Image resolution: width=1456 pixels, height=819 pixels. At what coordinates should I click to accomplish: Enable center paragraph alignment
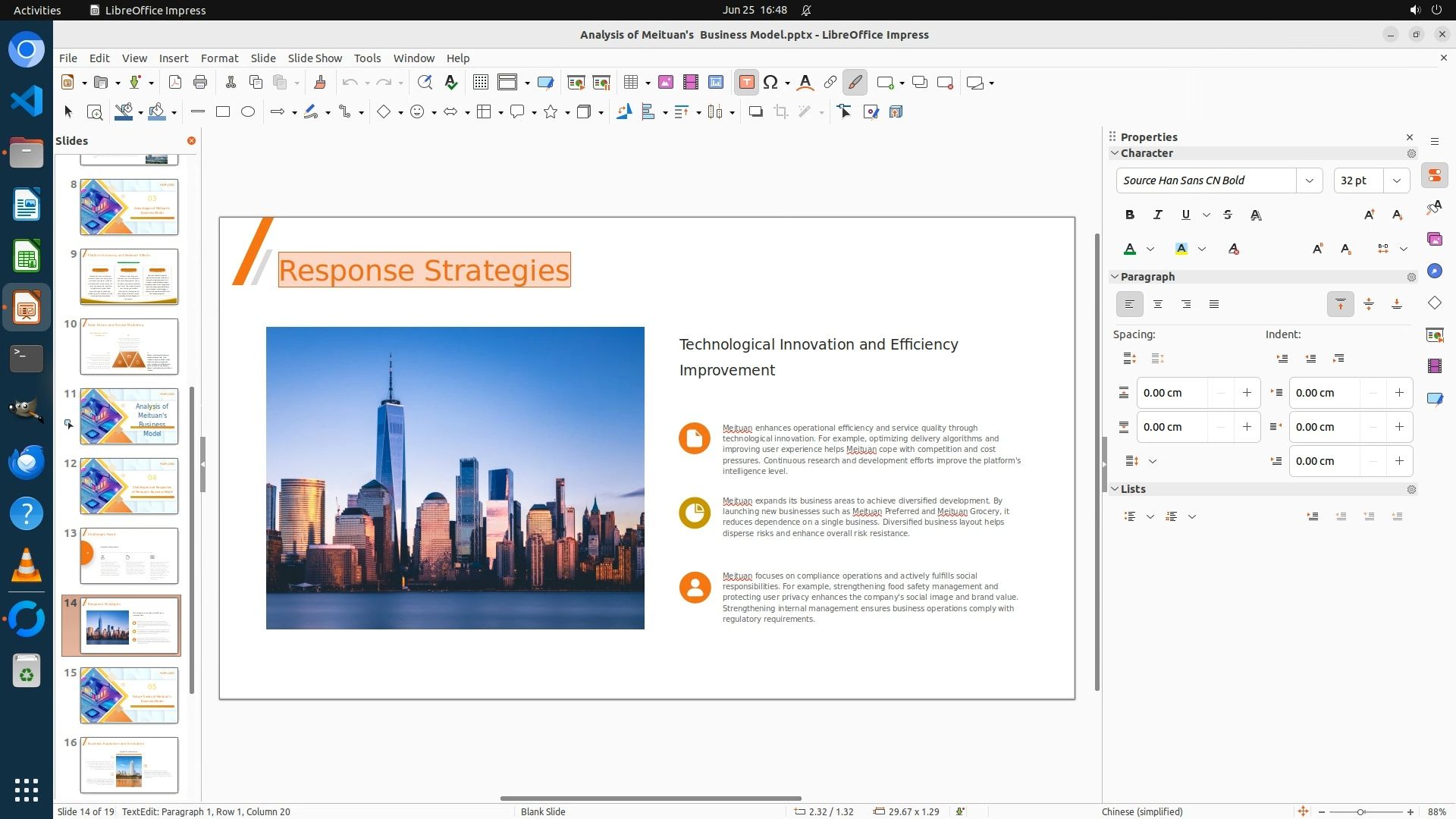(1158, 305)
